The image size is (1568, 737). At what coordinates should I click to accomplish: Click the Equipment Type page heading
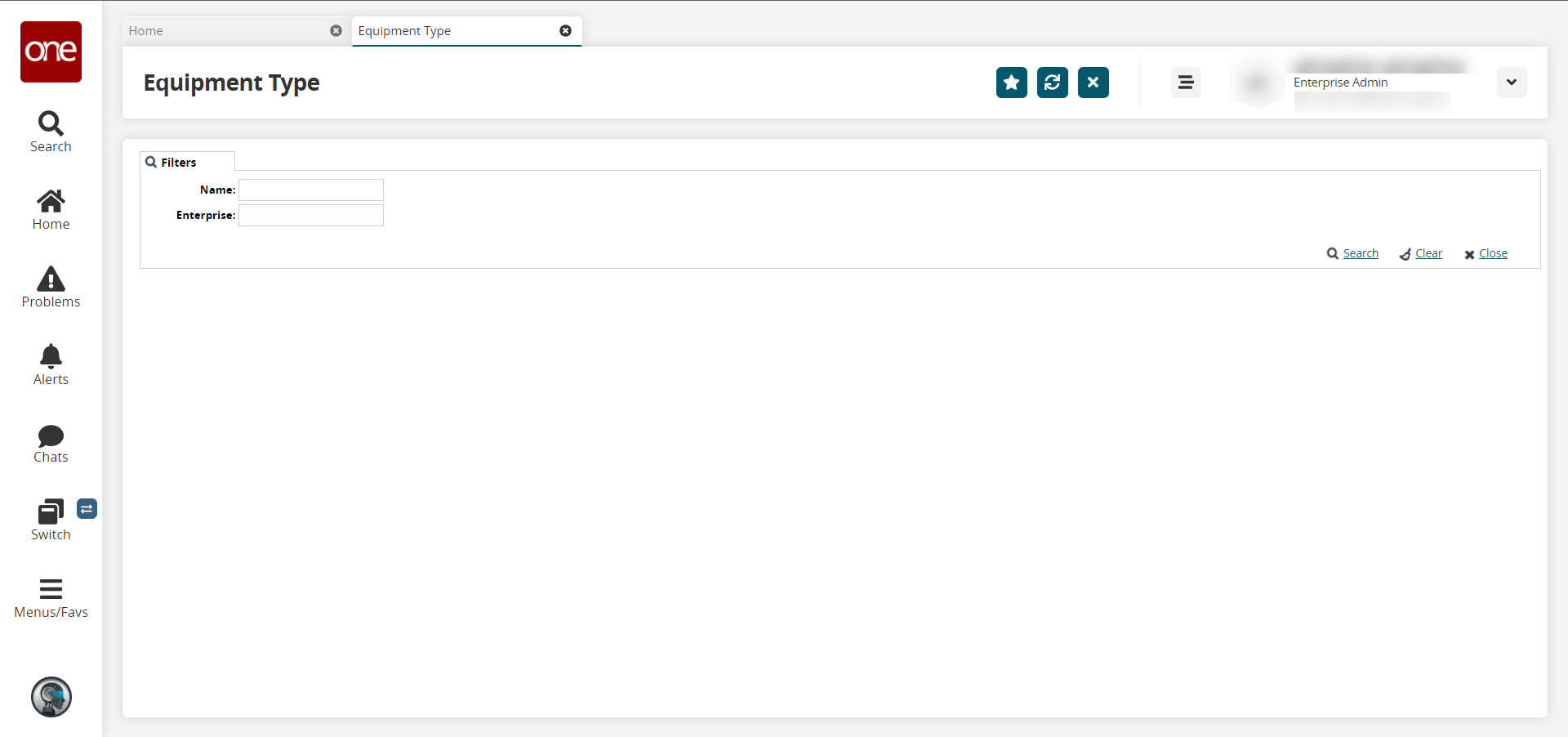click(x=232, y=83)
